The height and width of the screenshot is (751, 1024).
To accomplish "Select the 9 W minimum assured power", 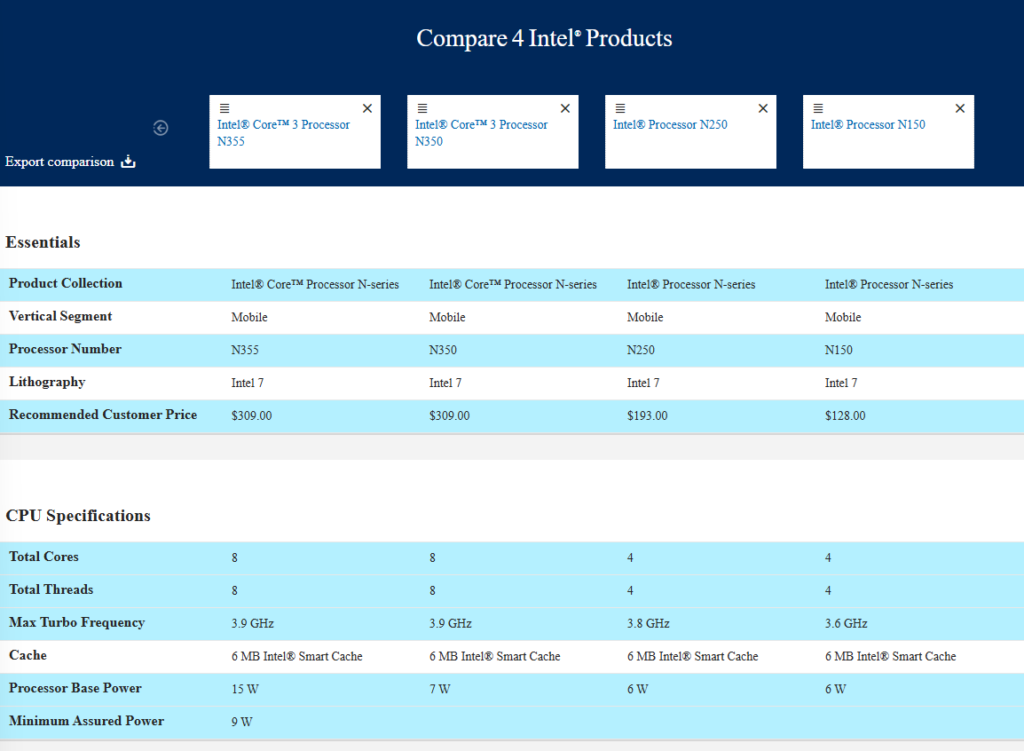I will coord(242,722).
